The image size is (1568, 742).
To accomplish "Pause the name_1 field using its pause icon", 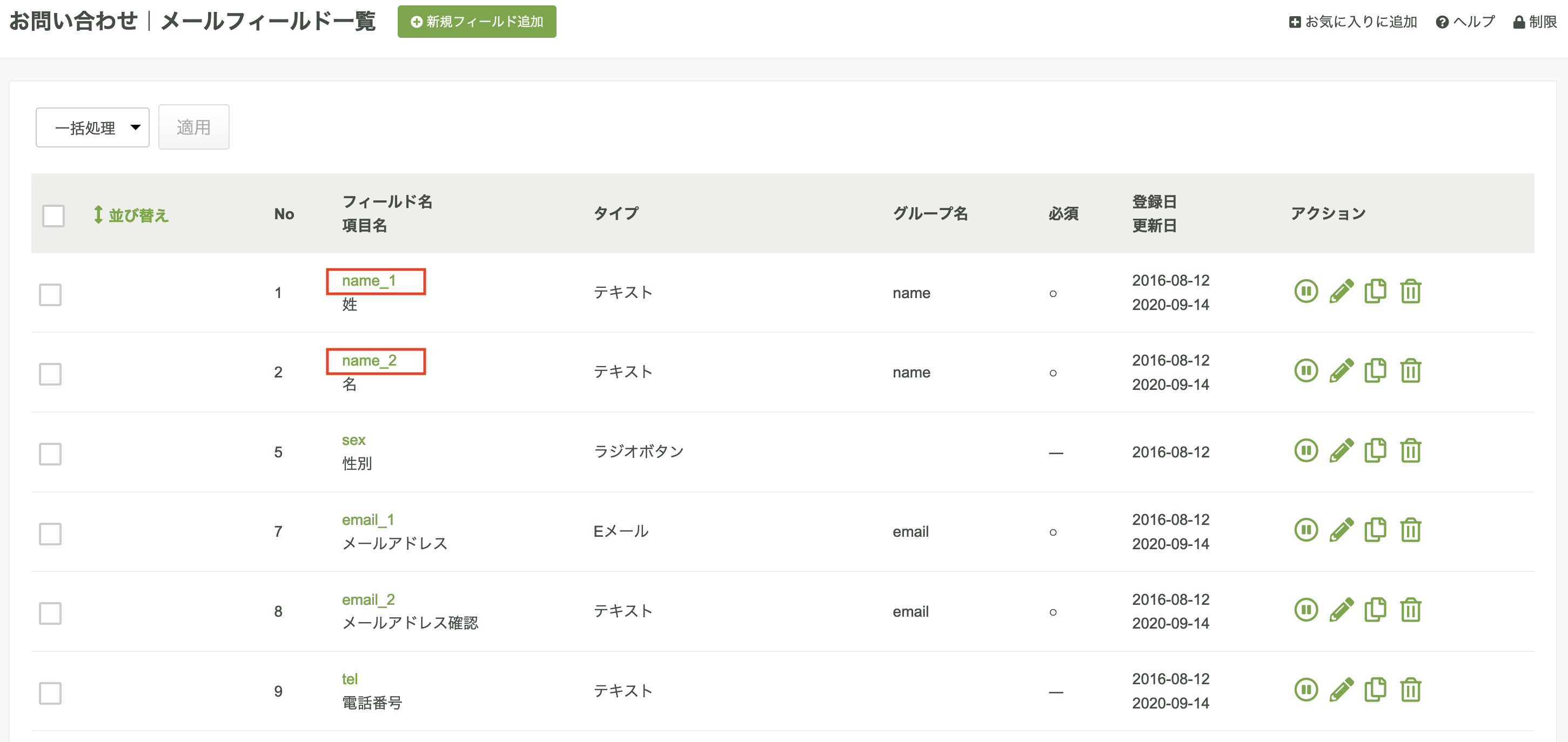I will tap(1306, 291).
